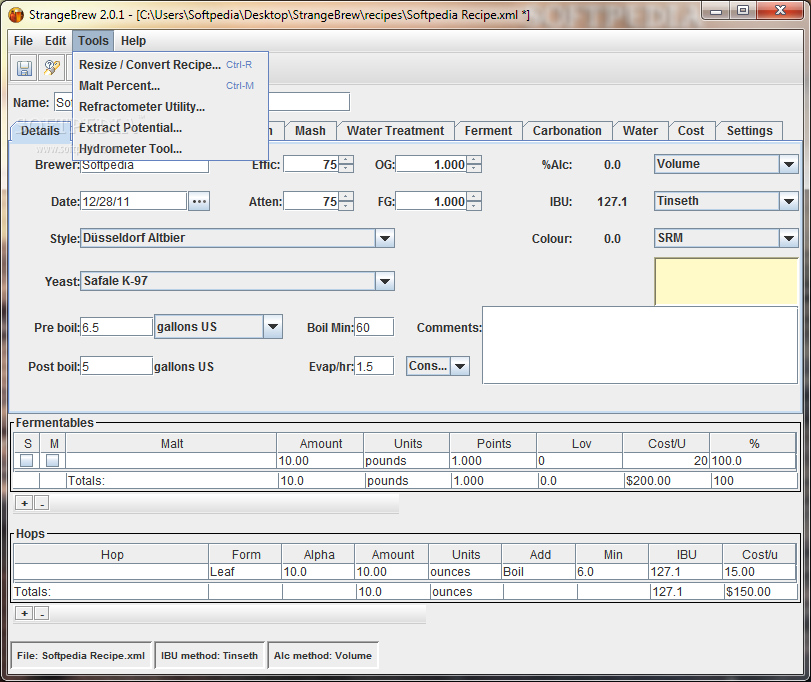Open the File menu
Viewport: 811px width, 682px height.
[23, 41]
